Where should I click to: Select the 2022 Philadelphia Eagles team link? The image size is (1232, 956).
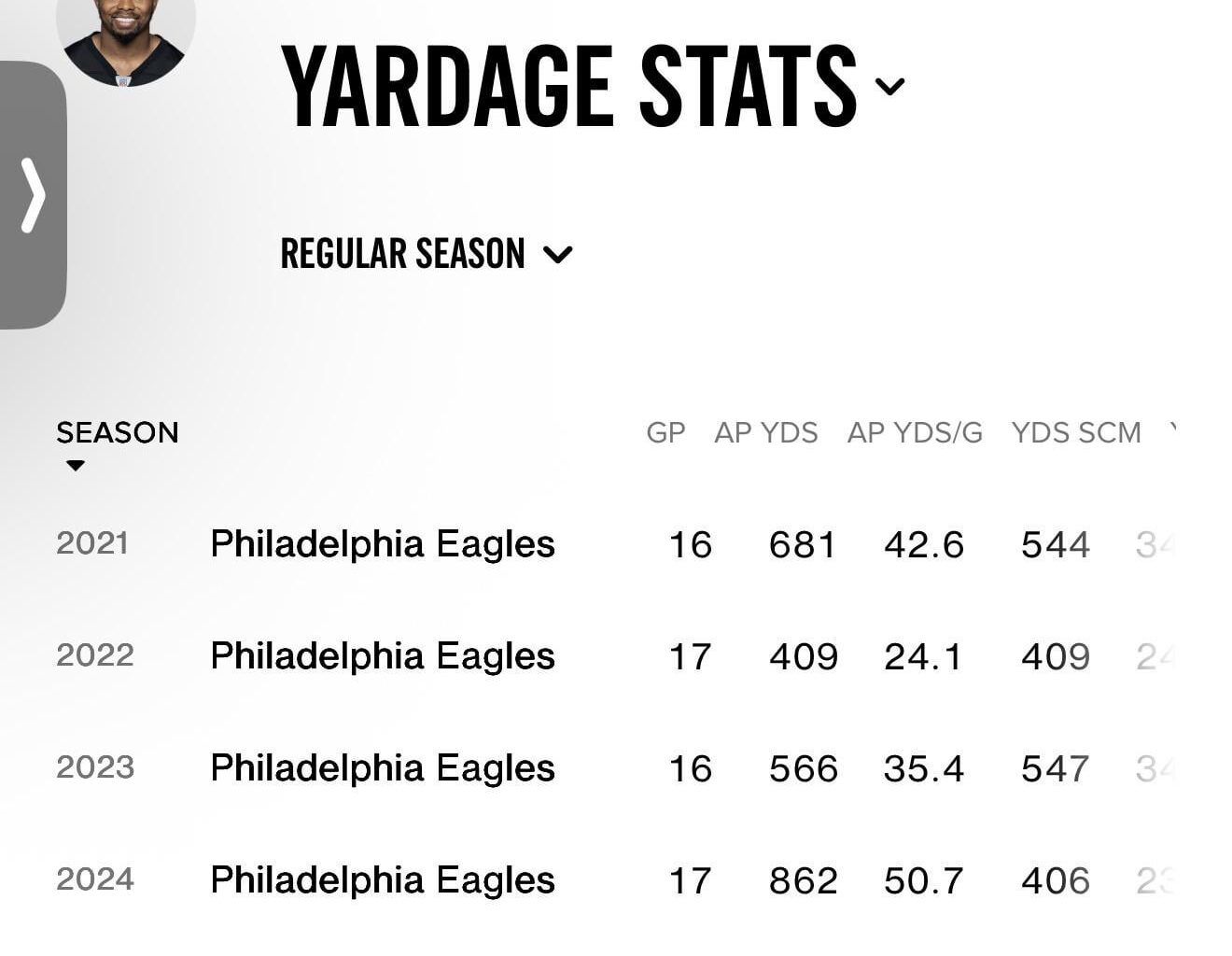383,656
